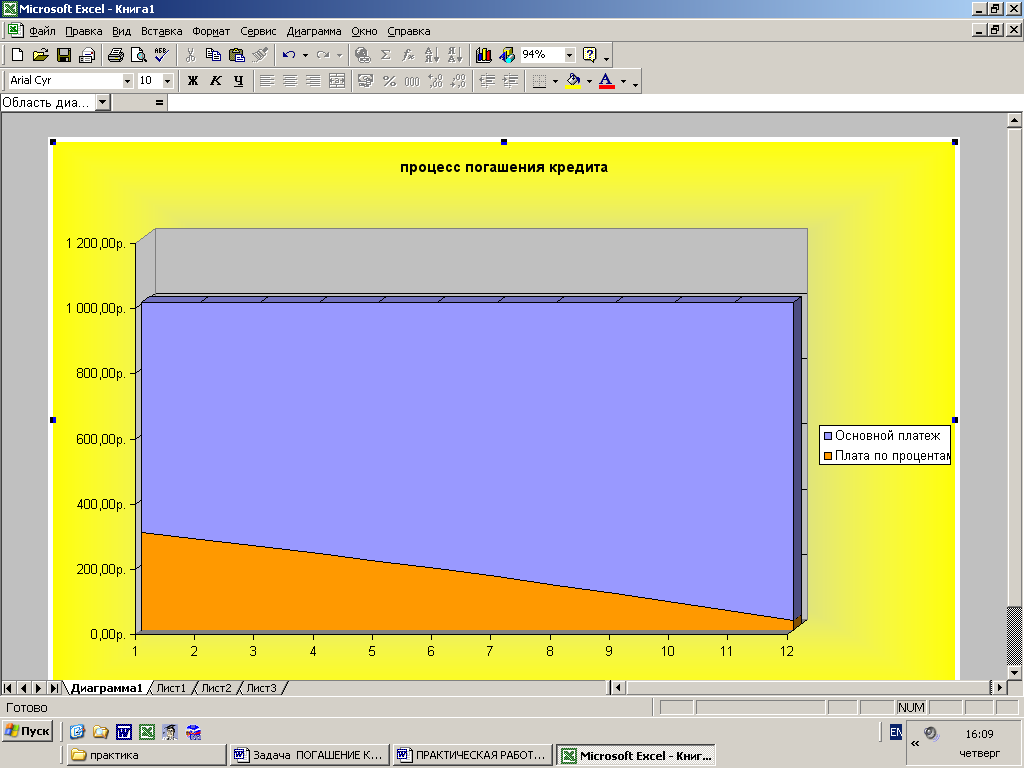Screen dimensions: 1024x768
Task: Open the Правка menu
Action: (84, 31)
